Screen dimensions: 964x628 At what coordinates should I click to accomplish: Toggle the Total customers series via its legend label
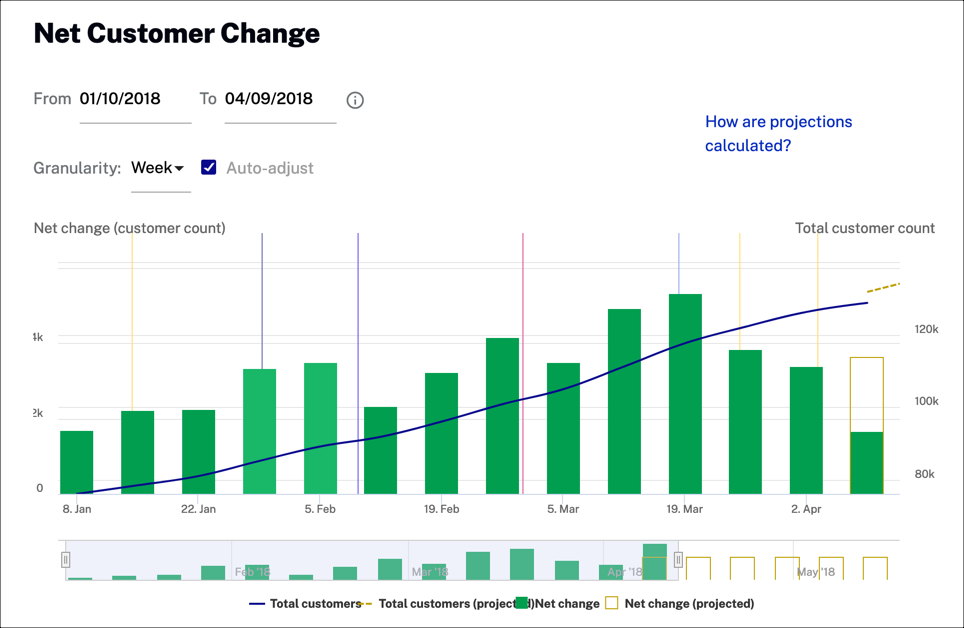pyautogui.click(x=316, y=604)
